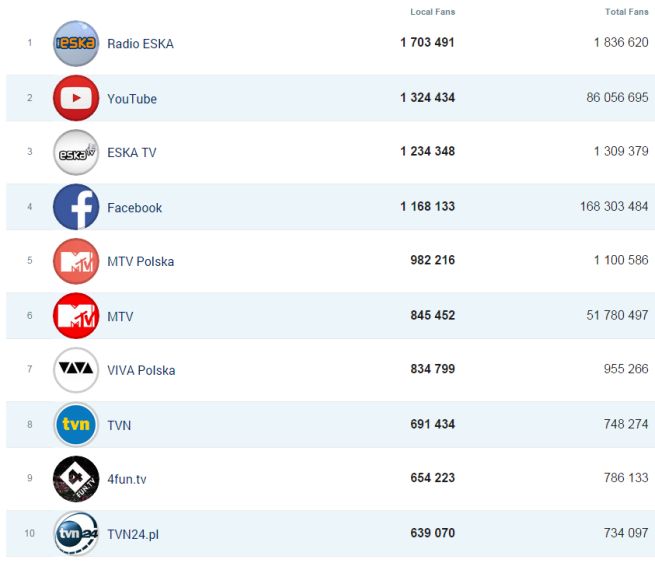Viewport: 655px width, 563px height.
Task: Open the Facebook page name link
Action: [x=134, y=208]
